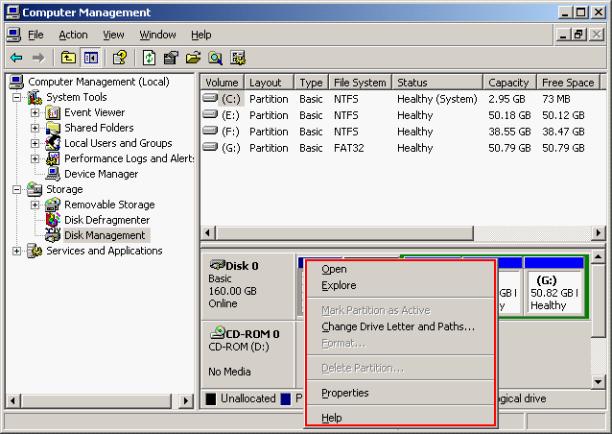612x434 pixels.
Task: Click the Shared Folders folder icon
Action: point(53,128)
